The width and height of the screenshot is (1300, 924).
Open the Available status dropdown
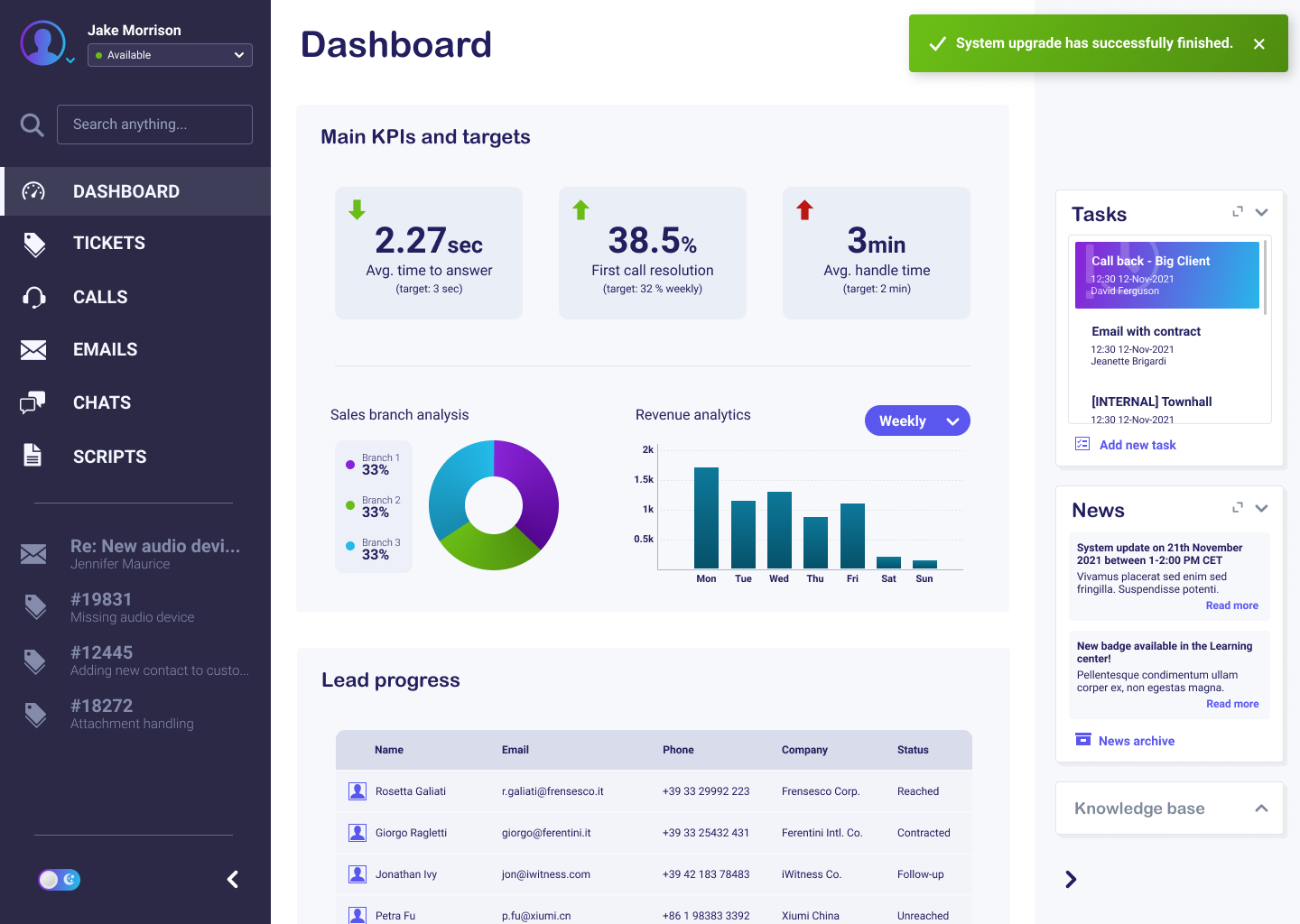[x=170, y=55]
